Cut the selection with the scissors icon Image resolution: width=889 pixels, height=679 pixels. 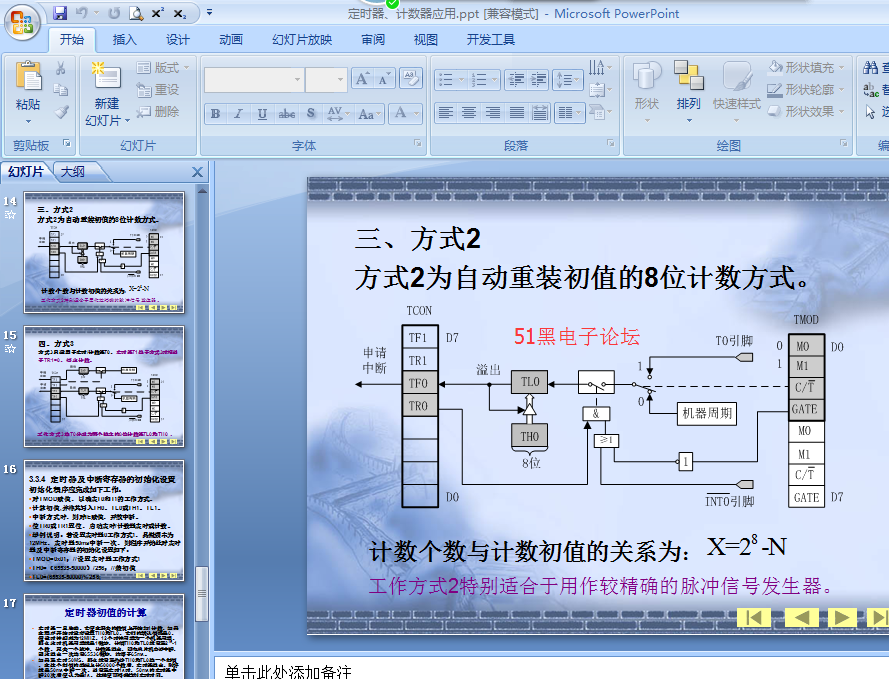coord(60,68)
